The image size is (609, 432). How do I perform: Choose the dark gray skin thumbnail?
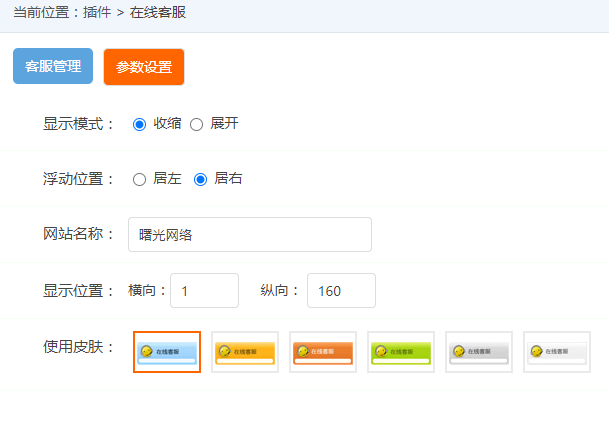point(479,352)
